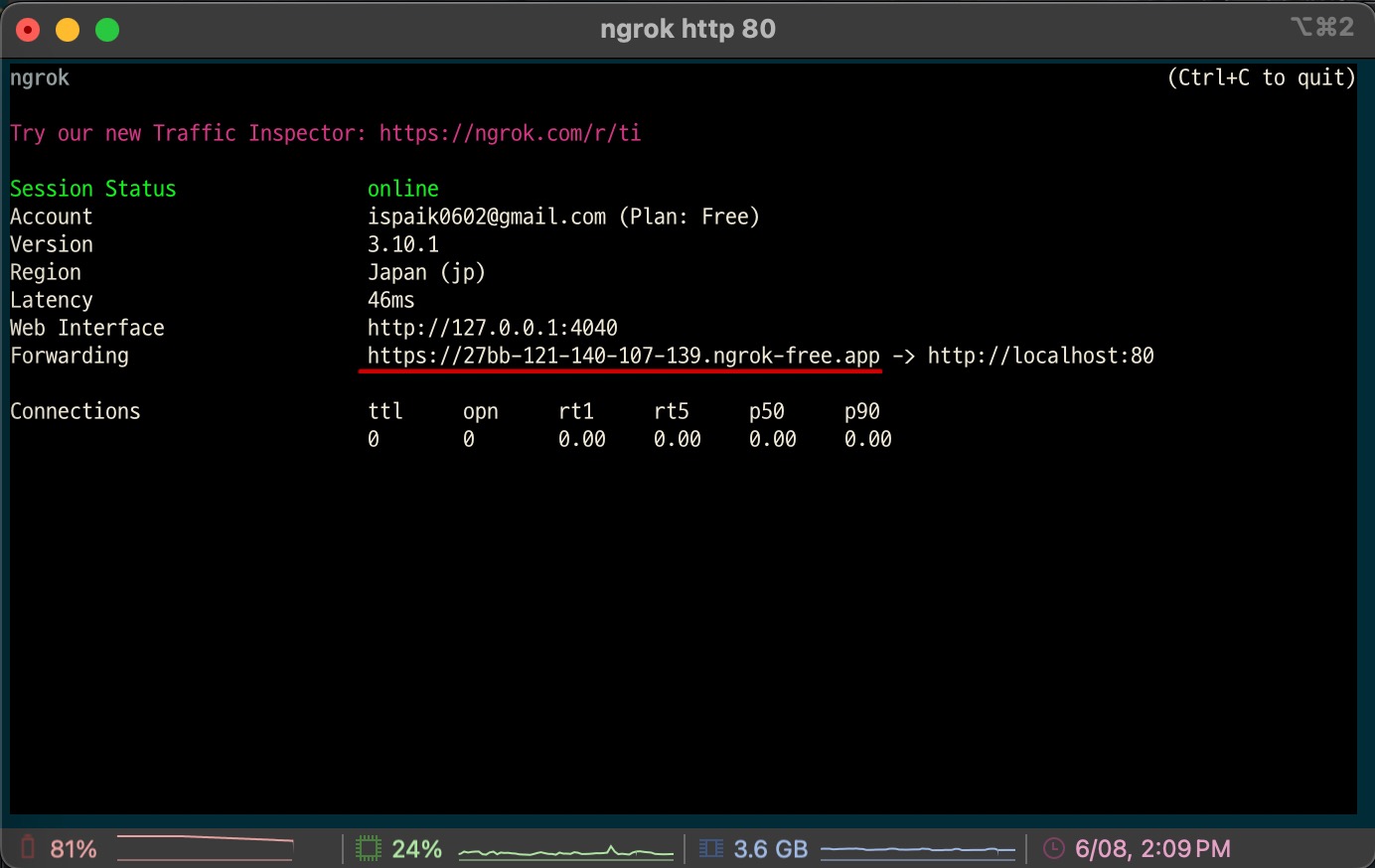Click the '(Plan: Free)' text
Viewport: 1375px width, 868px height.
(x=689, y=217)
